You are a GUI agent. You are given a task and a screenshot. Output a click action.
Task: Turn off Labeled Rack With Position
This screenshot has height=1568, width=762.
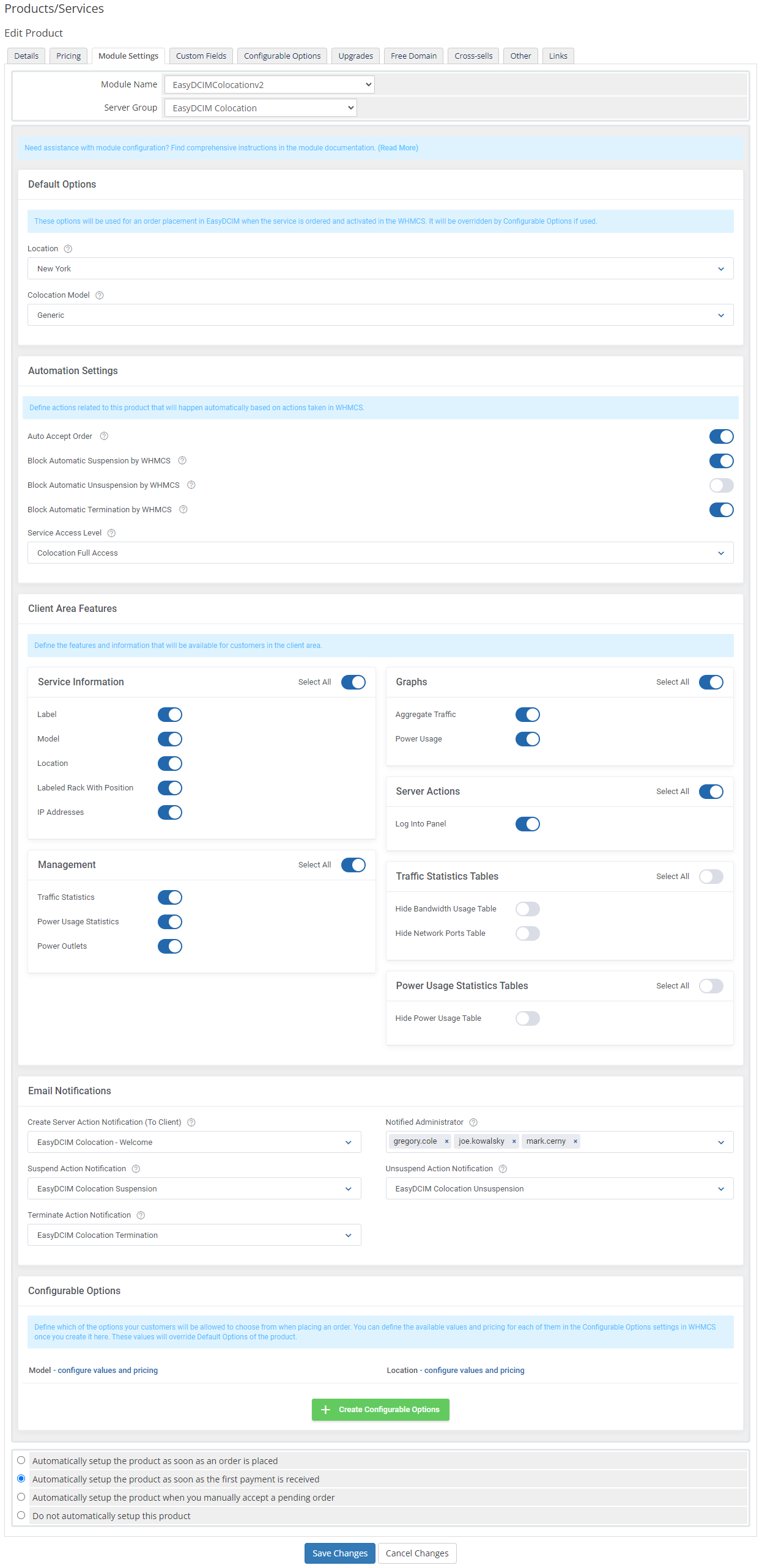169,788
